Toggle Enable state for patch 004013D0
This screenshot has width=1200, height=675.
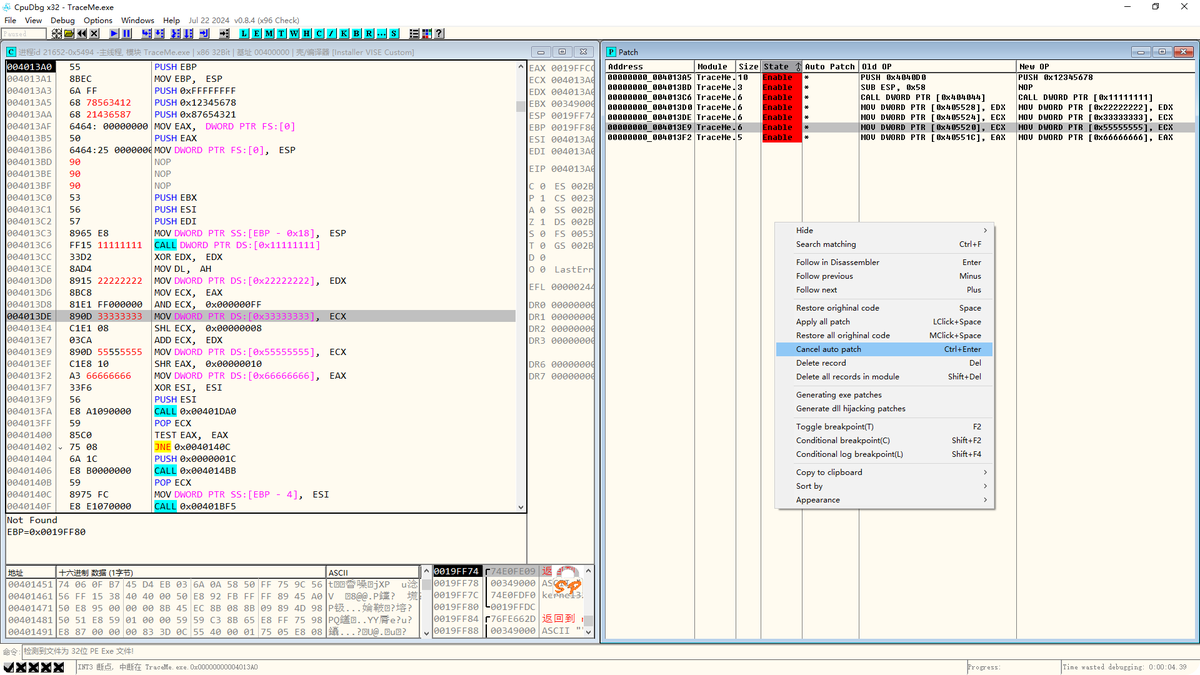point(781,107)
